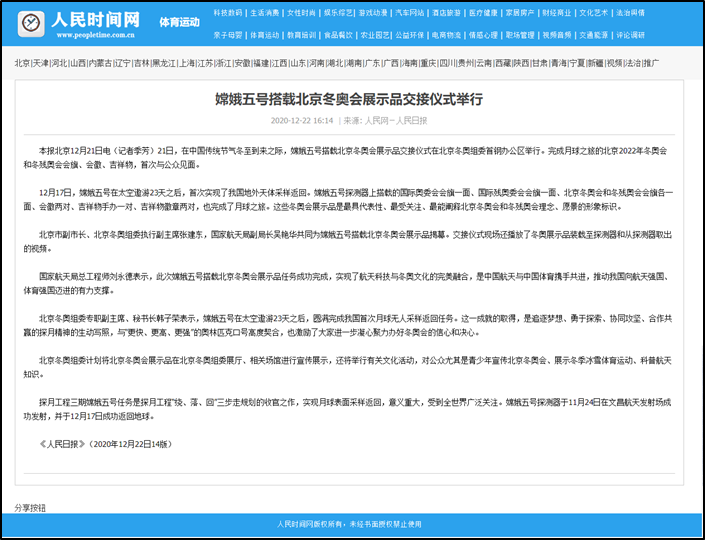Visit the 情感心理 channel
705x540 pixels.
tap(483, 35)
